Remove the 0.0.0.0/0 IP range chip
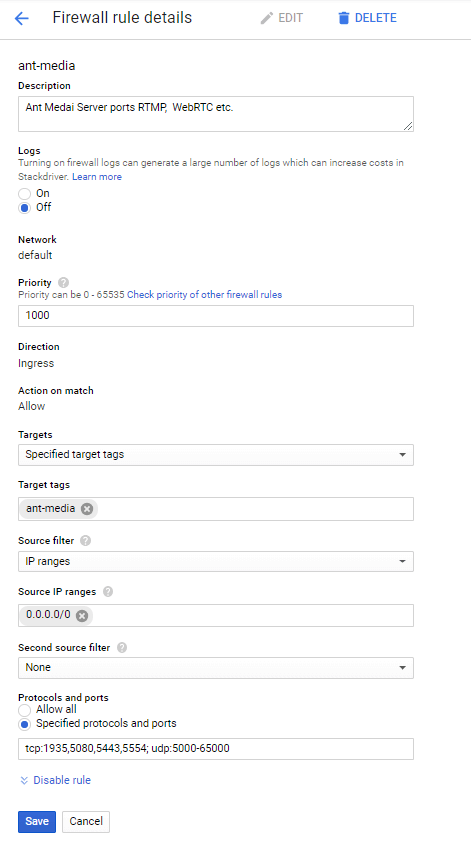This screenshot has height=844, width=471. (82, 615)
